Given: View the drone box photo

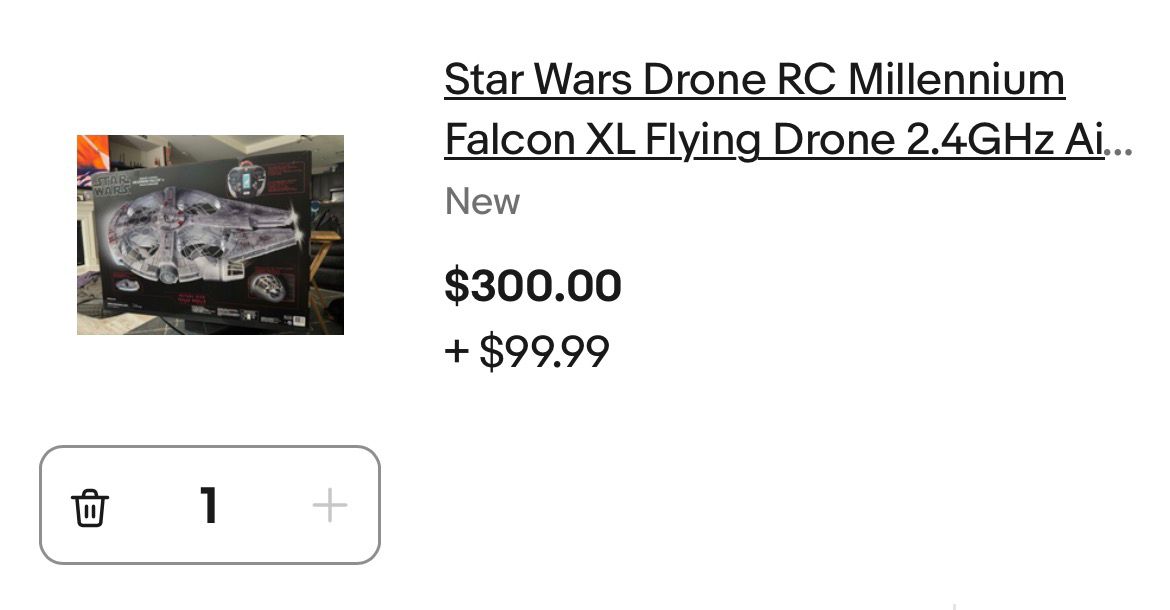Looking at the screenshot, I should (210, 235).
